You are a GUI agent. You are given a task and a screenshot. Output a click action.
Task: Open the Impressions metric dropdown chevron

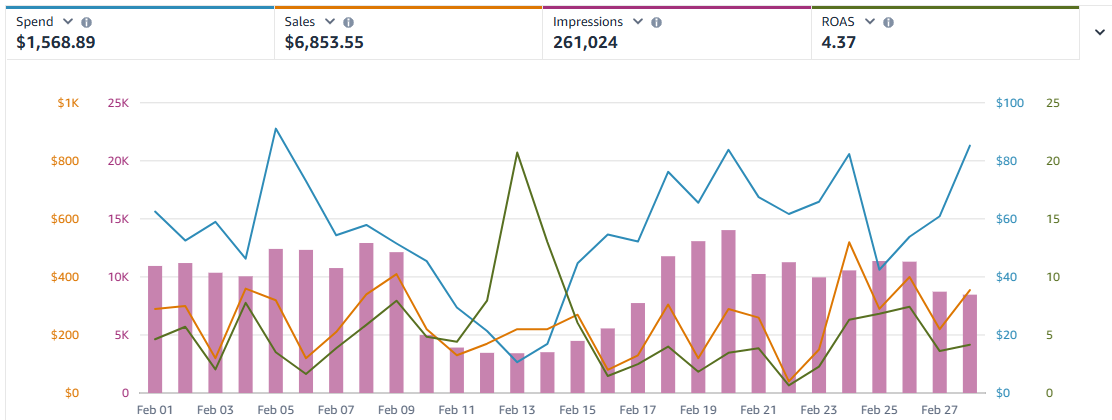point(638,21)
